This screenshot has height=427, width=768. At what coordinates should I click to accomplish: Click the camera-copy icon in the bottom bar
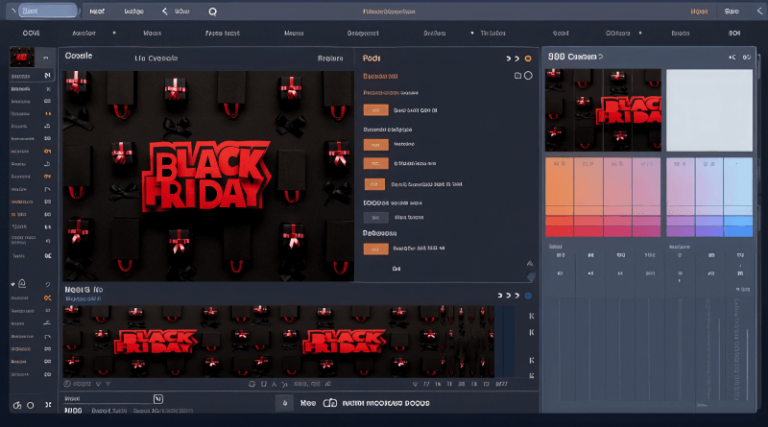[330, 403]
